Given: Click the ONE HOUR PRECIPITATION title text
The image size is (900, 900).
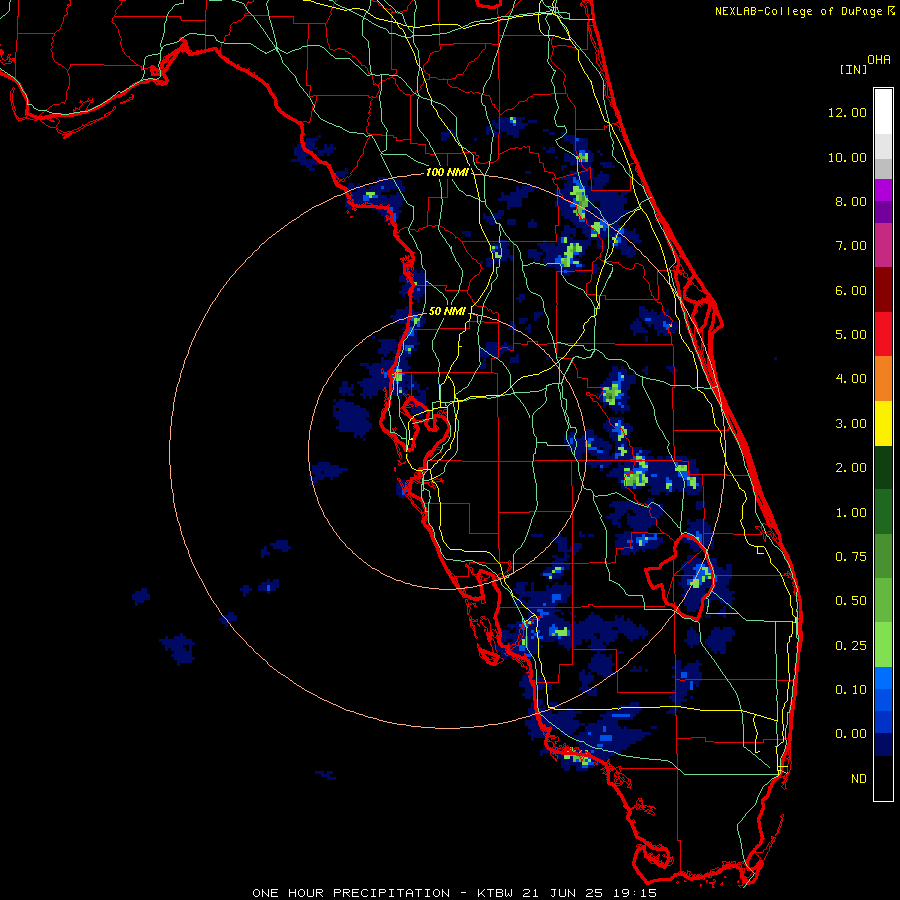Looking at the screenshot, I should pyautogui.click(x=351, y=893).
